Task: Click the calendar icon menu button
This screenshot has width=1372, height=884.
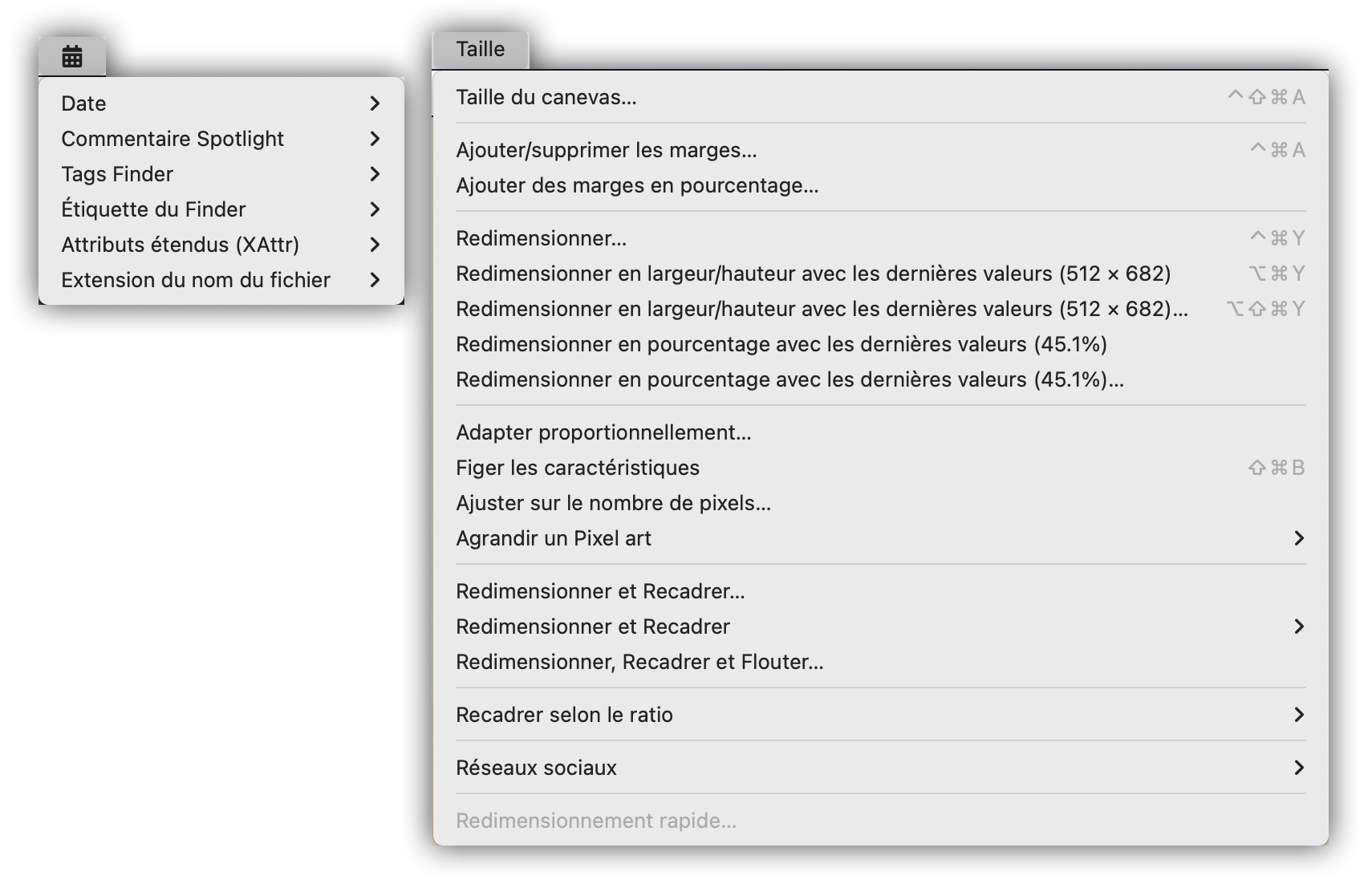Action: click(x=72, y=57)
